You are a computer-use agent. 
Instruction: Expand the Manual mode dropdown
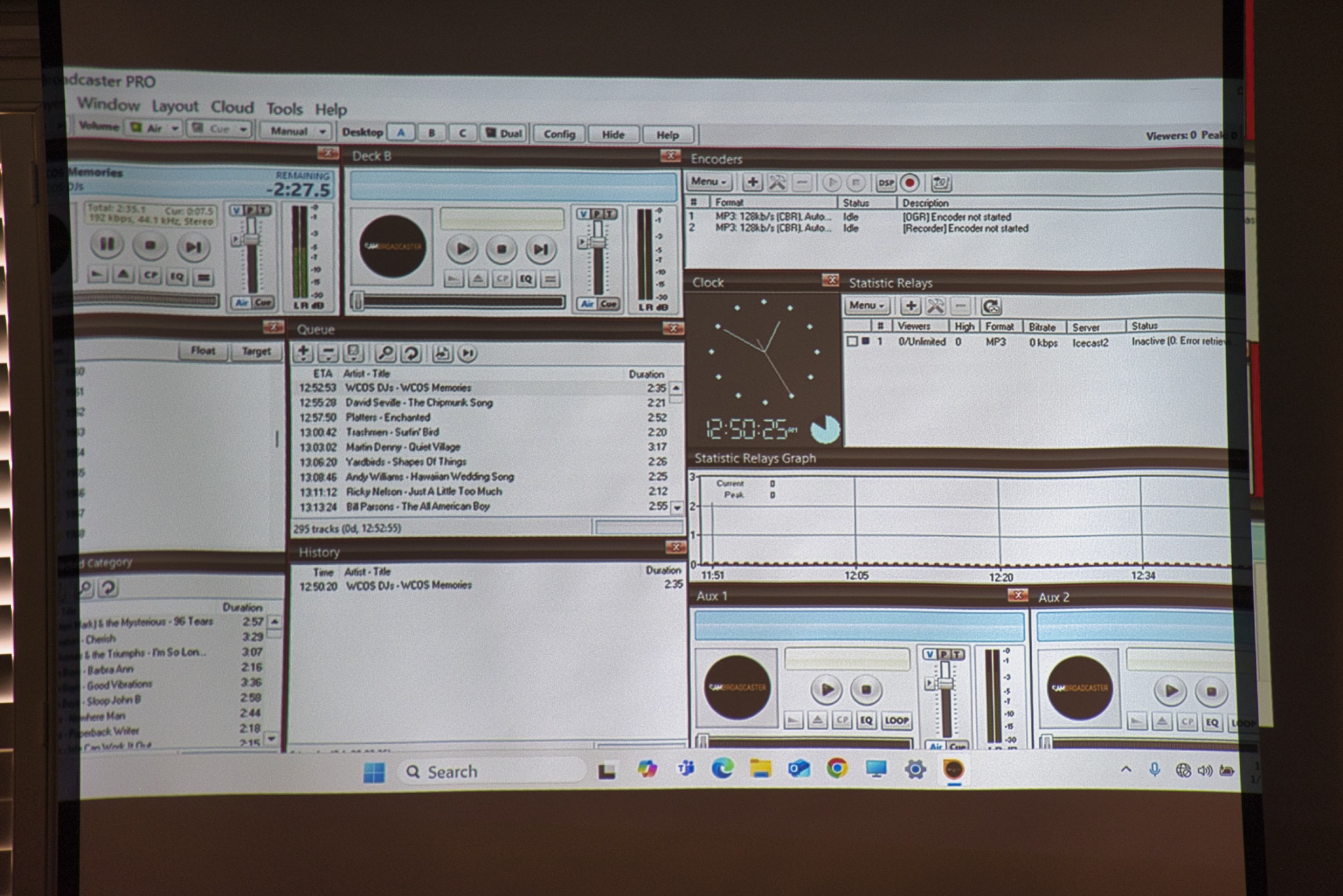(x=295, y=131)
